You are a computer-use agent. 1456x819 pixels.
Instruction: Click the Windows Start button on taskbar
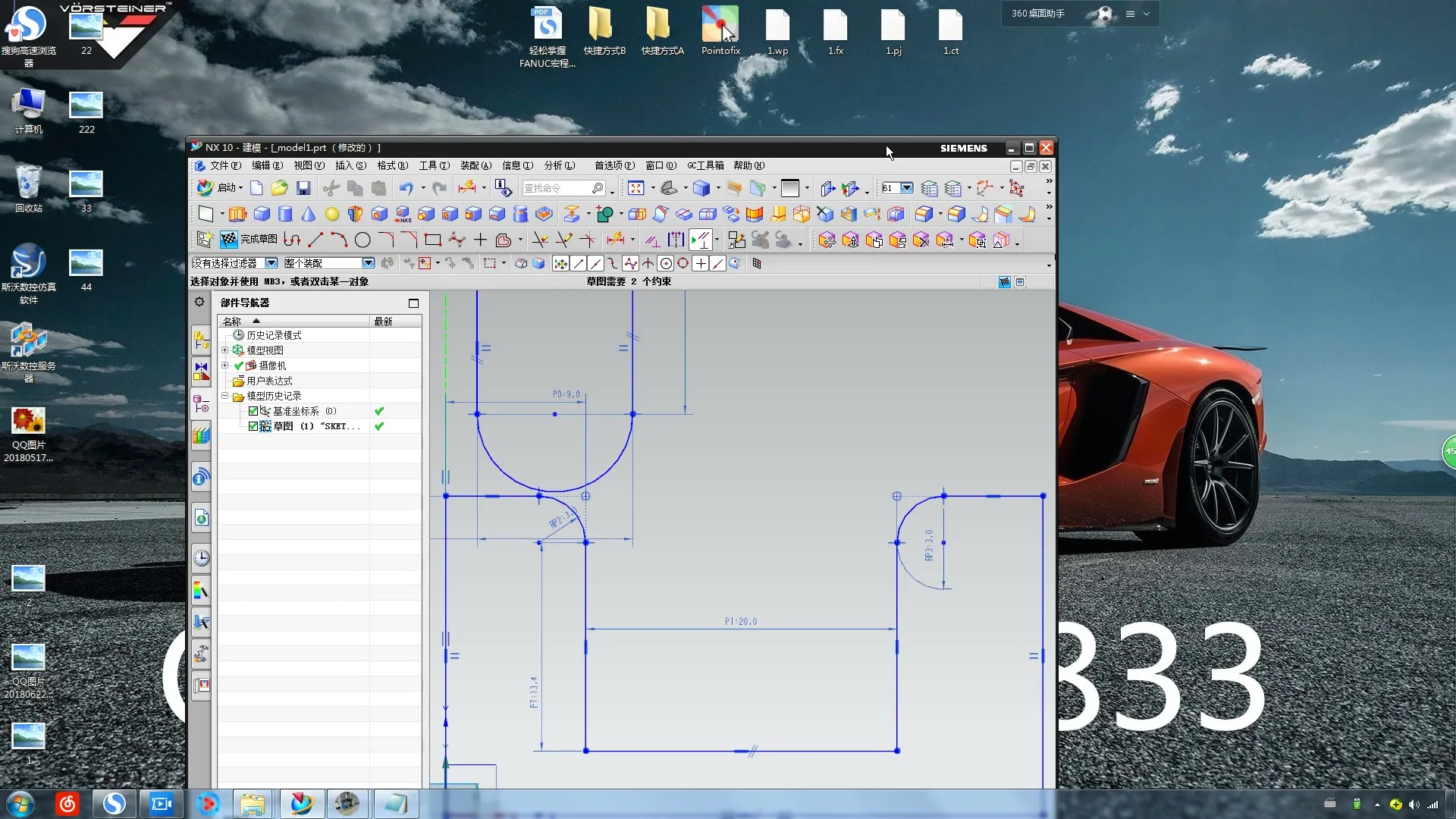click(20, 804)
